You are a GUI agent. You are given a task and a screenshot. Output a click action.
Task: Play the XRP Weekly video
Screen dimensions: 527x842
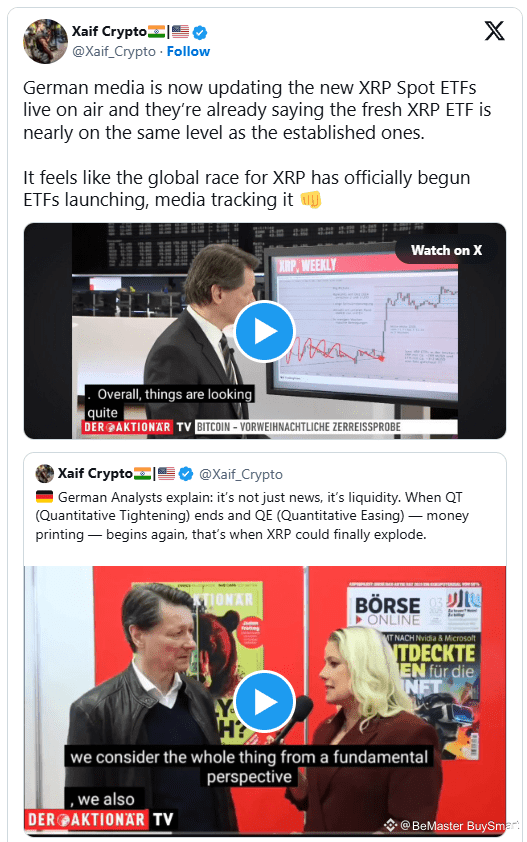click(x=264, y=331)
